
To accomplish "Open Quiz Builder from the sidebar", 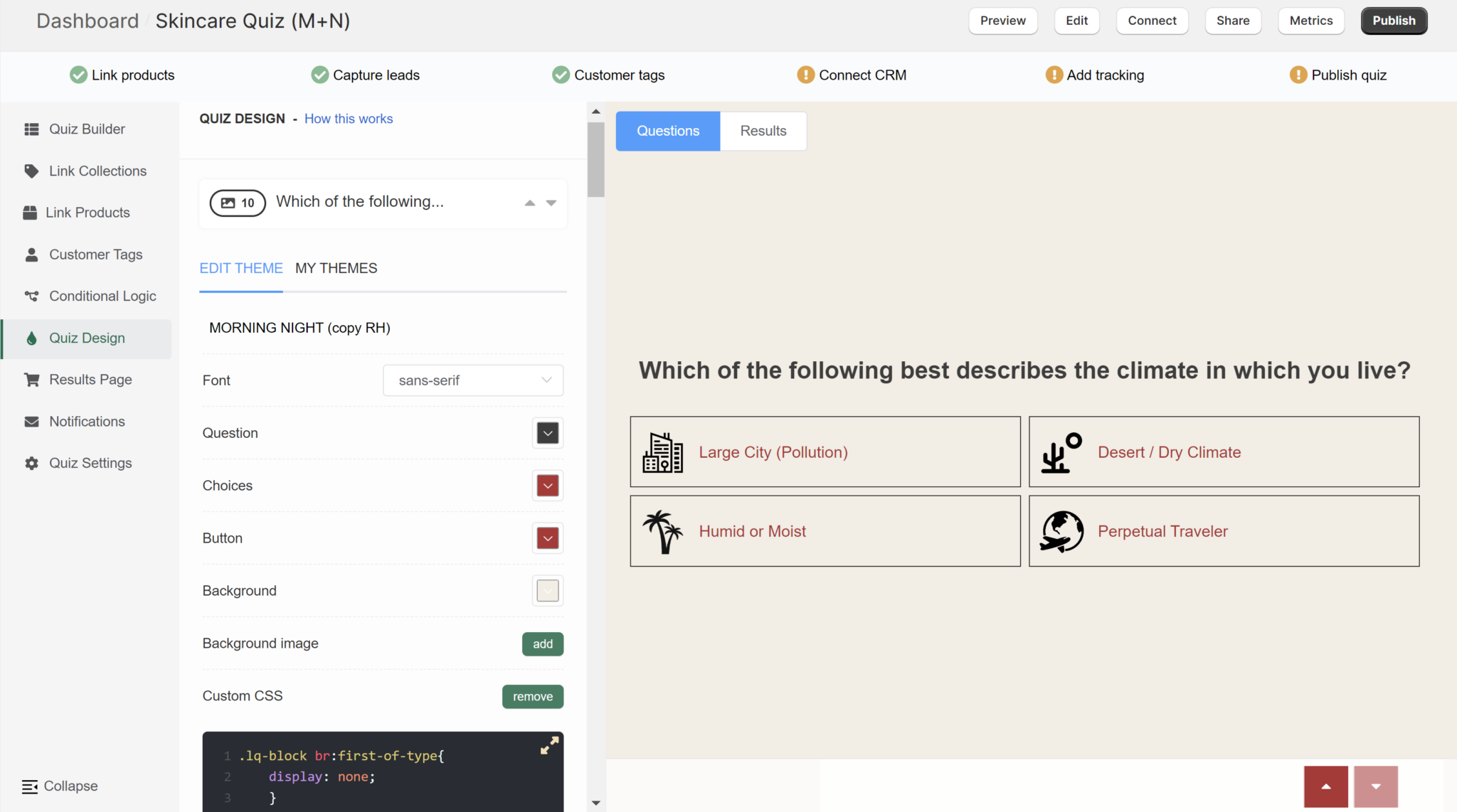I will pyautogui.click(x=85, y=129).
